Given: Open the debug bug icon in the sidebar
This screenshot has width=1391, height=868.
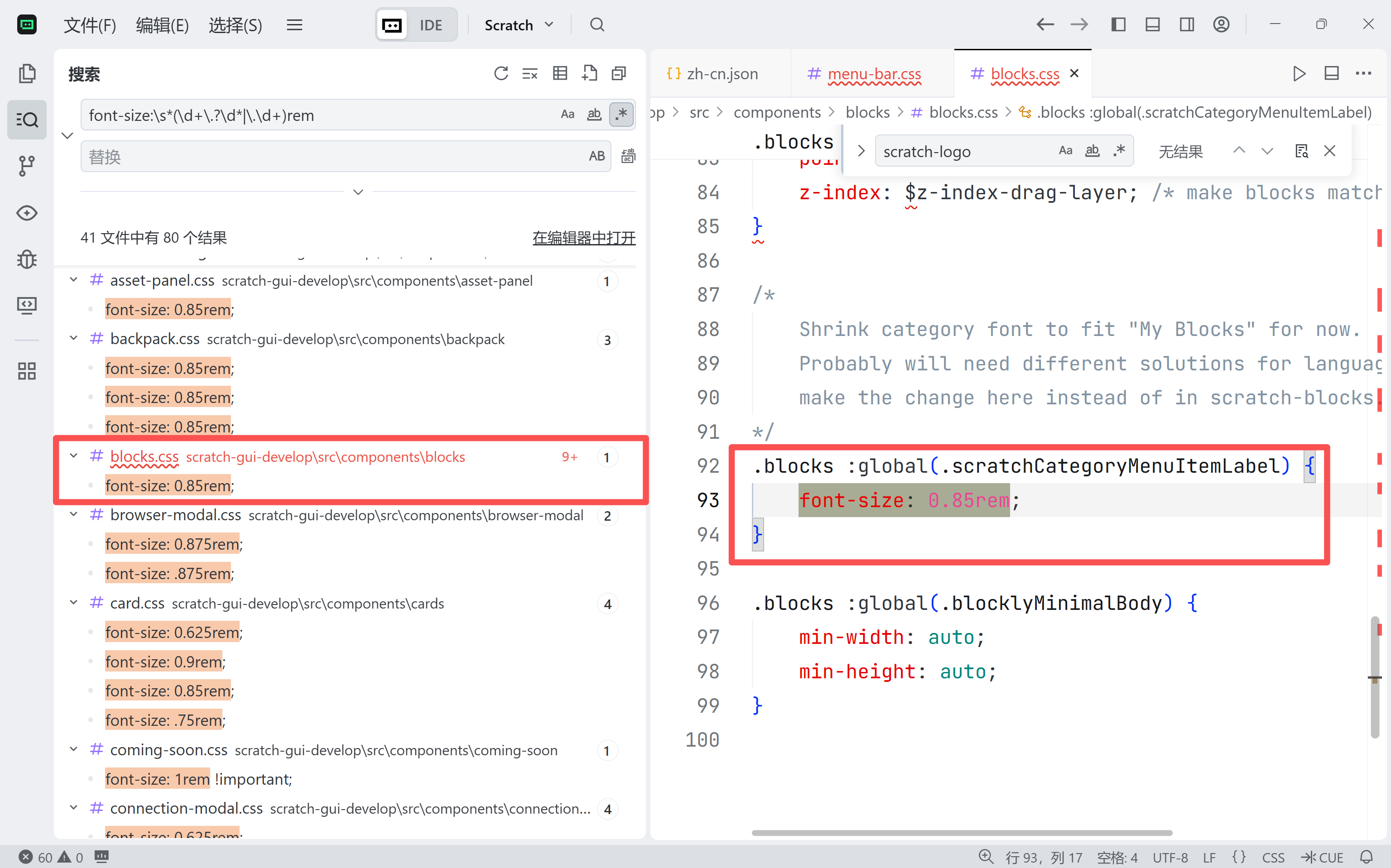Looking at the screenshot, I should click(x=27, y=259).
